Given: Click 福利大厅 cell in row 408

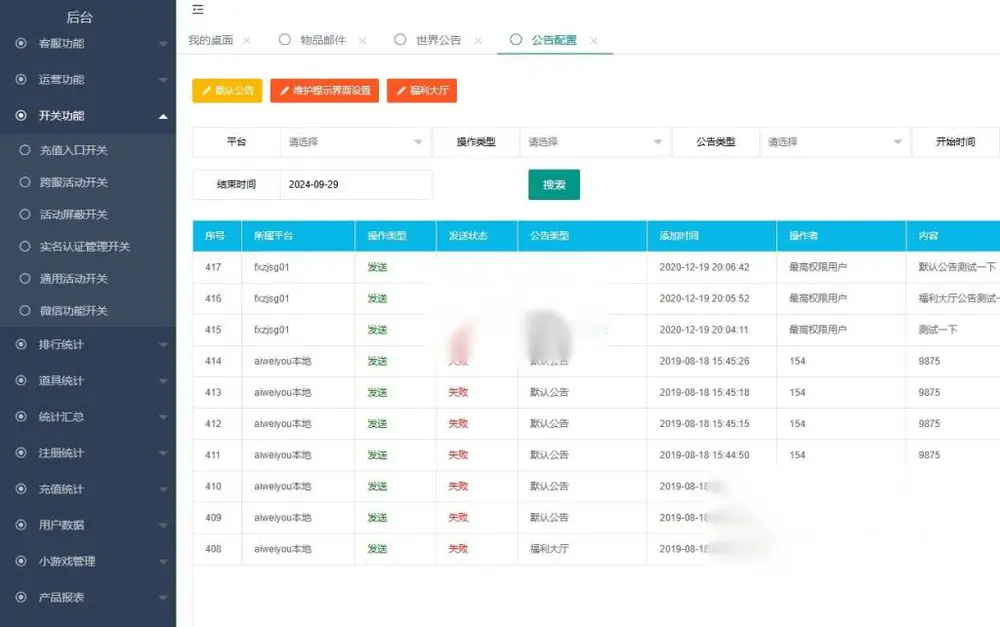Looking at the screenshot, I should (x=549, y=549).
